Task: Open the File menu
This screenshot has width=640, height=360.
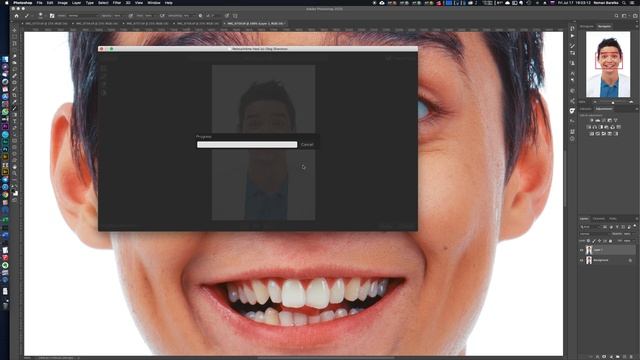Action: (x=39, y=3)
